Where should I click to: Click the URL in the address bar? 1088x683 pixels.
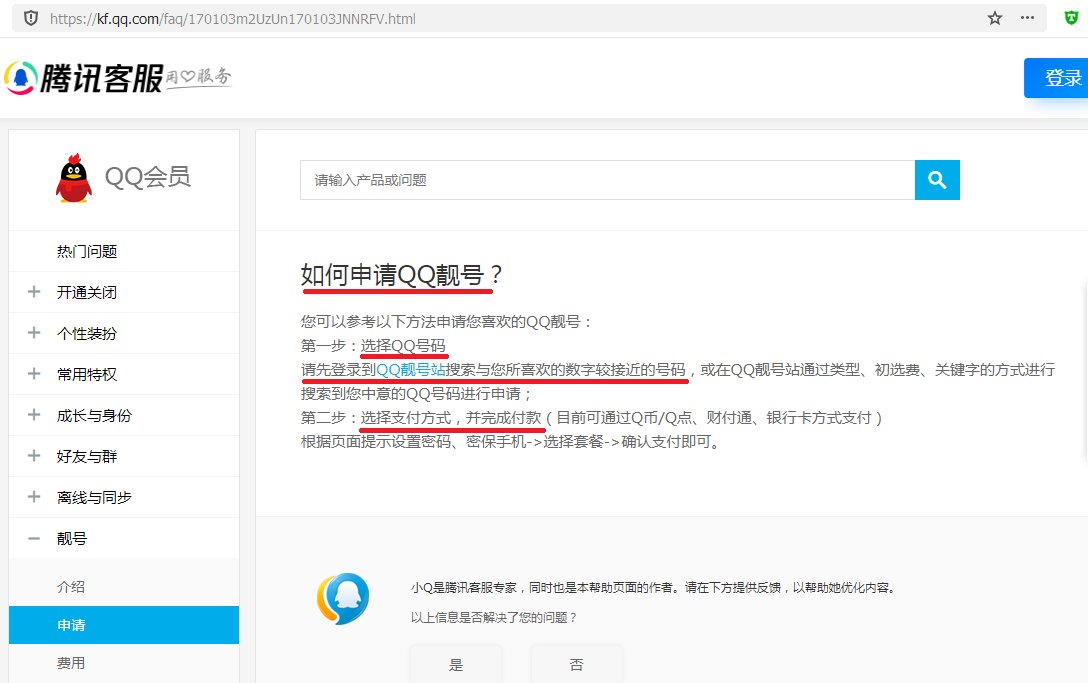point(232,19)
